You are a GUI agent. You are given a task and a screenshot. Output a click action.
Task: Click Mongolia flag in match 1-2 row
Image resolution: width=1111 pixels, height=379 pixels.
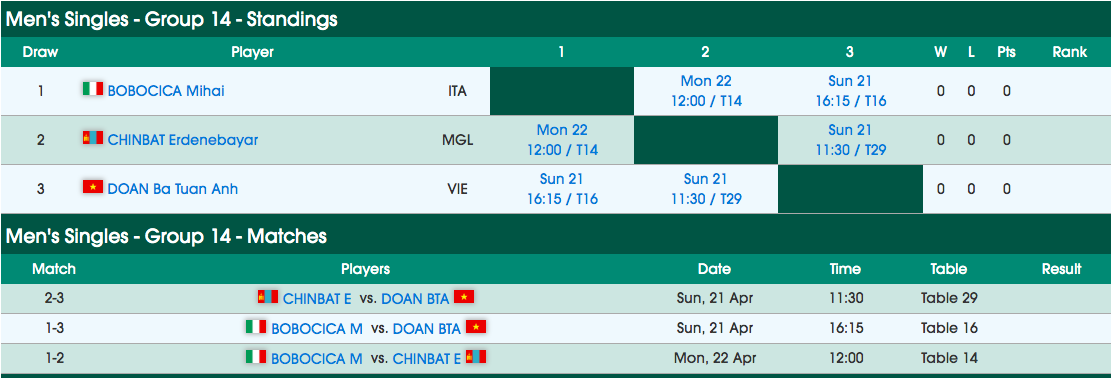tap(475, 357)
